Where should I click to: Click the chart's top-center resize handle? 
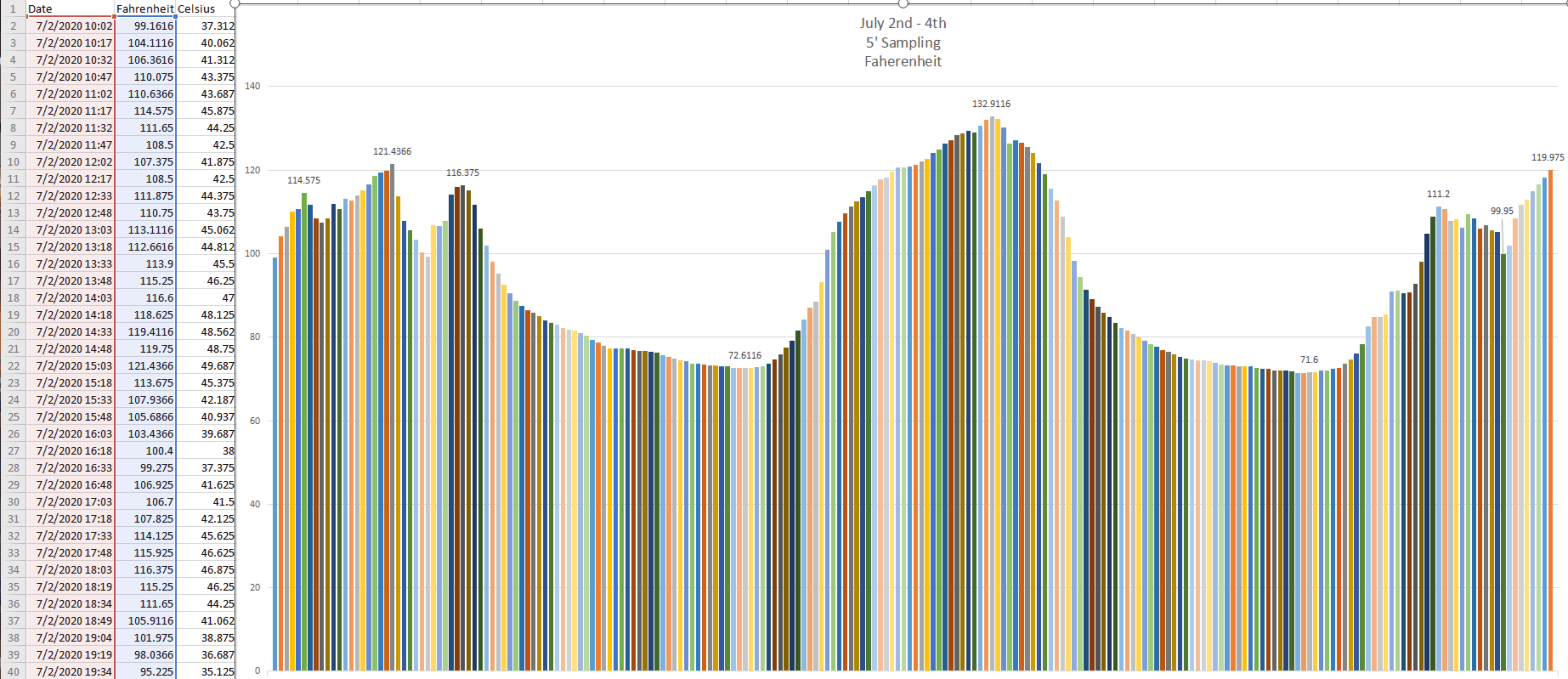click(901, 3)
